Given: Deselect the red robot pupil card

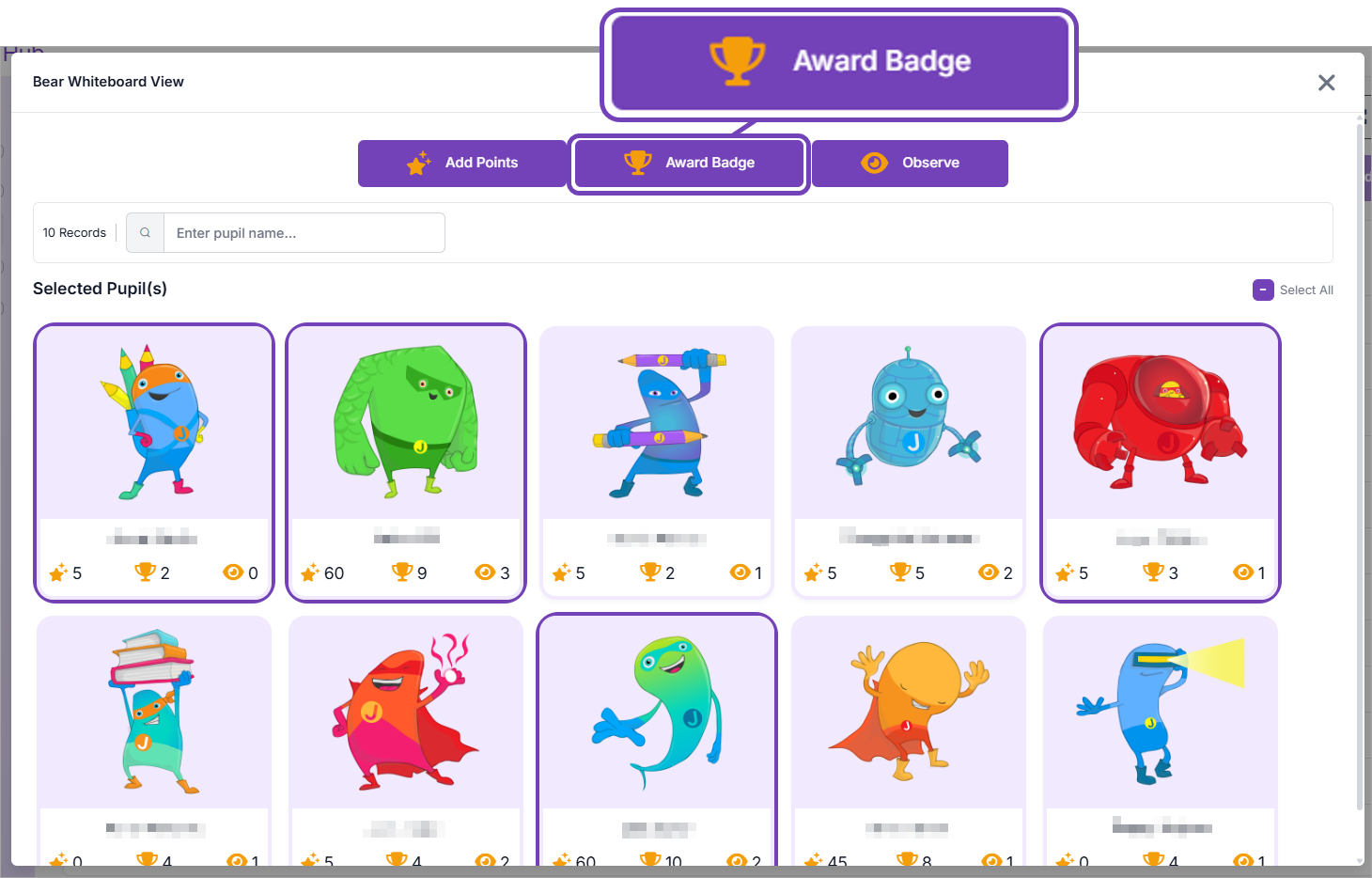Looking at the screenshot, I should click(1161, 463).
